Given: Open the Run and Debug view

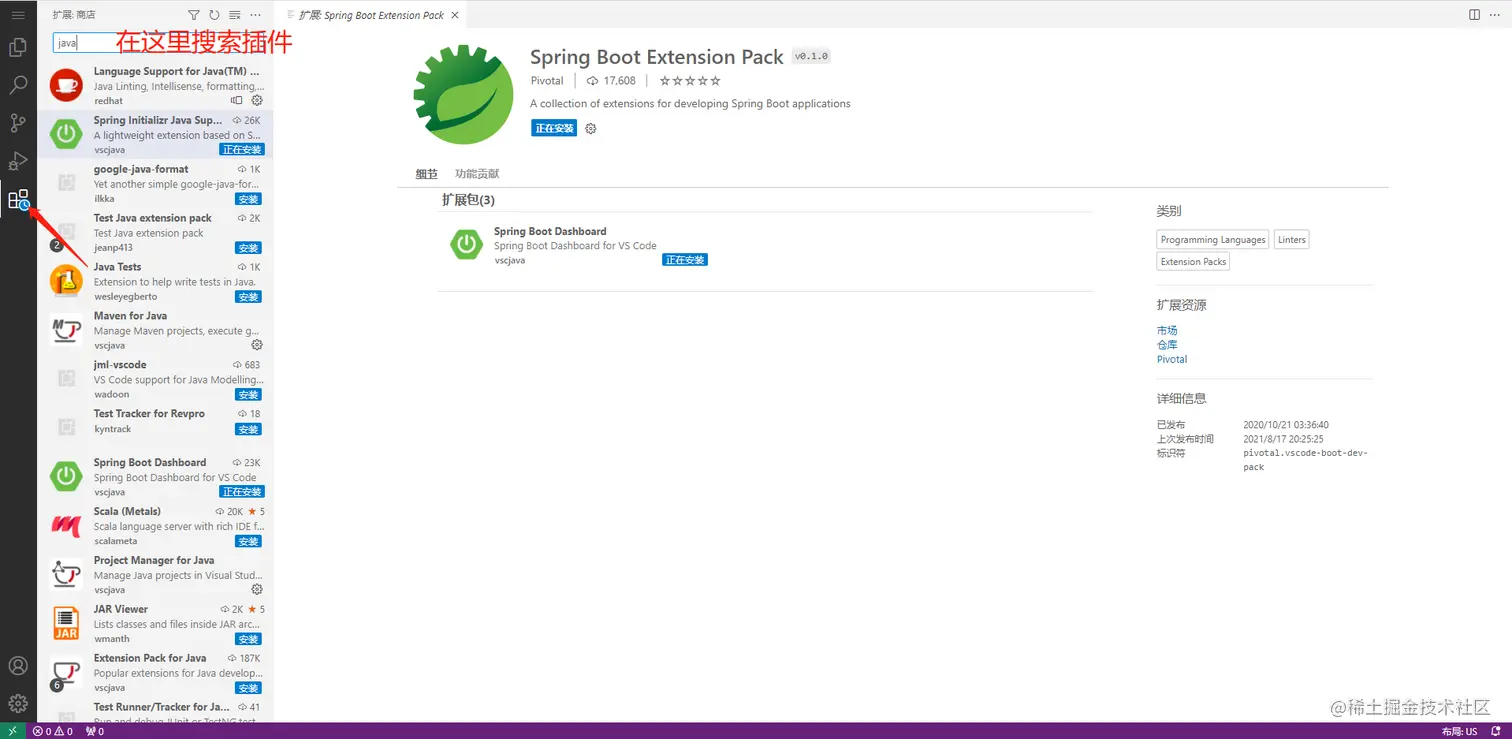Looking at the screenshot, I should click(18, 161).
